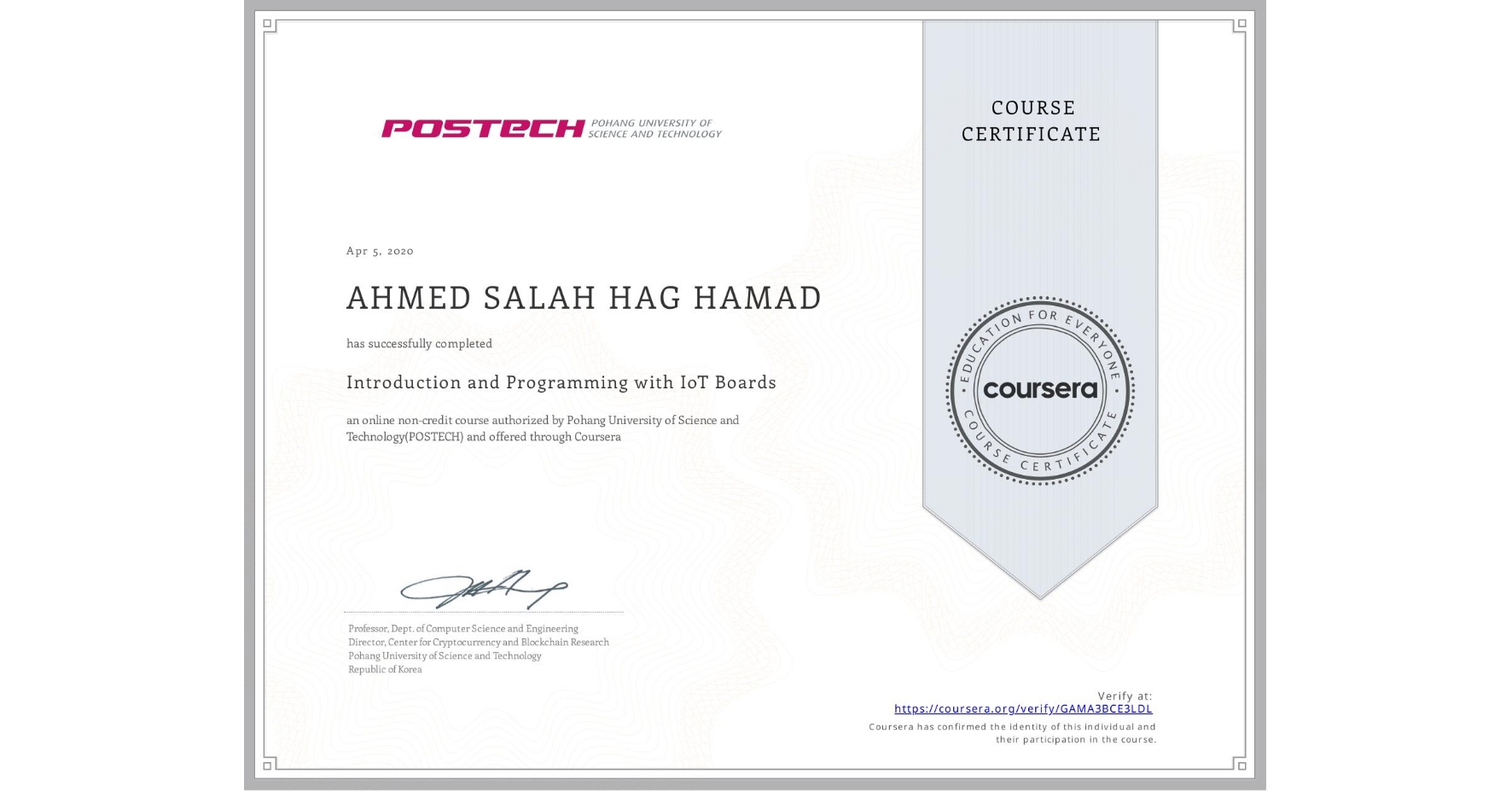
Task: Click the 'has successfully completed' text
Action: [x=419, y=343]
